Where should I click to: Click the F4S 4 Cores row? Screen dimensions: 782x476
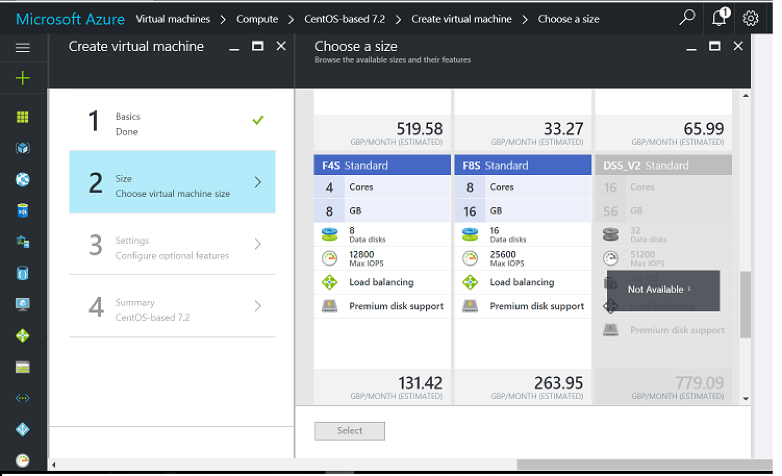point(382,187)
